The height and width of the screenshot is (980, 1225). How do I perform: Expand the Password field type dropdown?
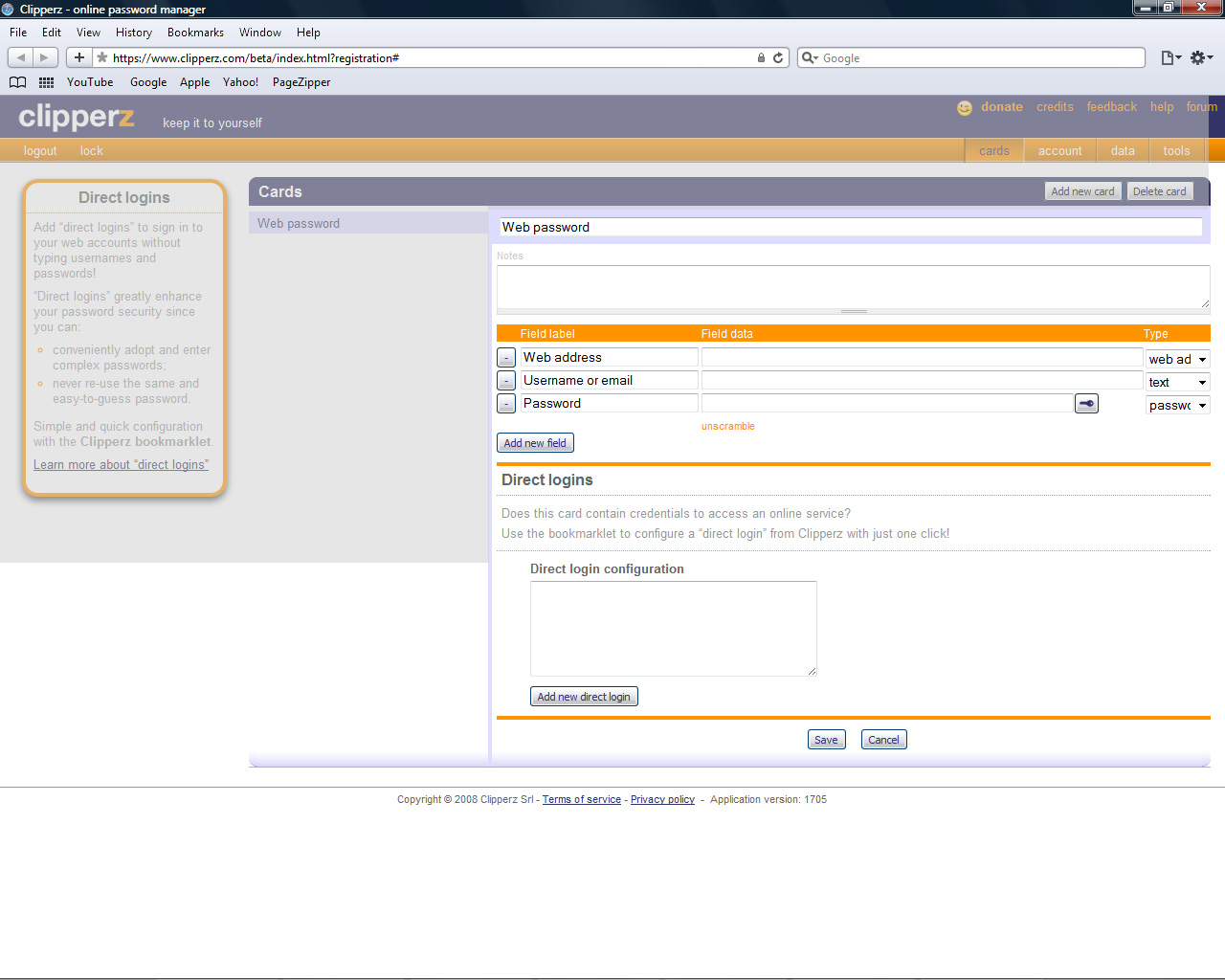[x=1177, y=405]
